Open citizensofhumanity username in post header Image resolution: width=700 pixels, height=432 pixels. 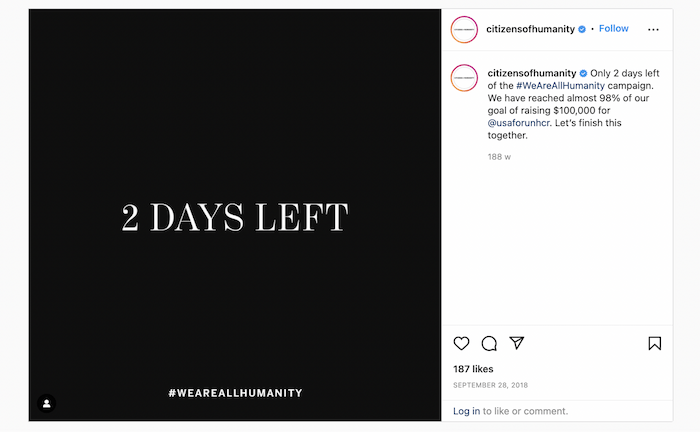(531, 29)
